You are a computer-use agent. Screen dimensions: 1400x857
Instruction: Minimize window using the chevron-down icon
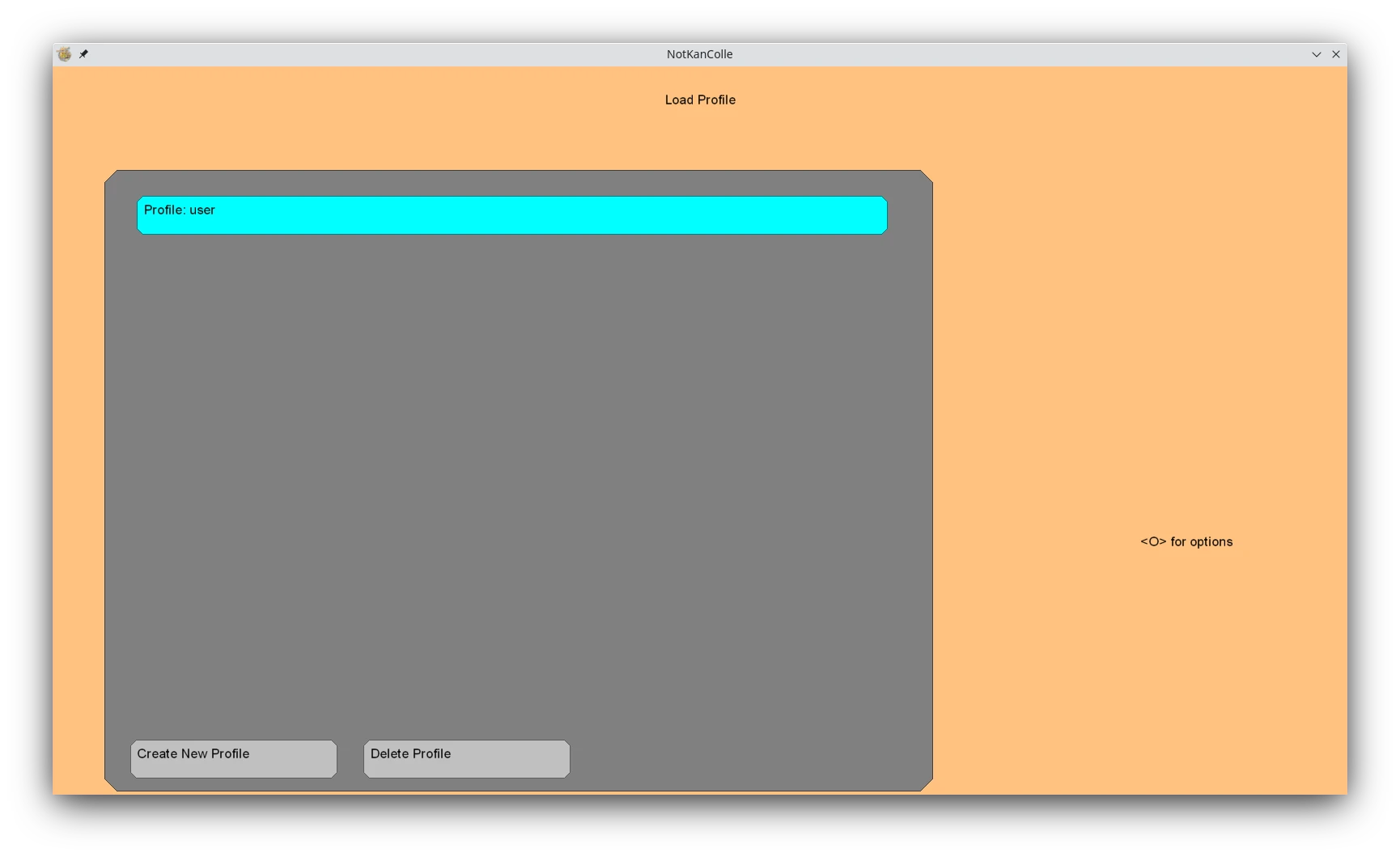click(x=1317, y=54)
